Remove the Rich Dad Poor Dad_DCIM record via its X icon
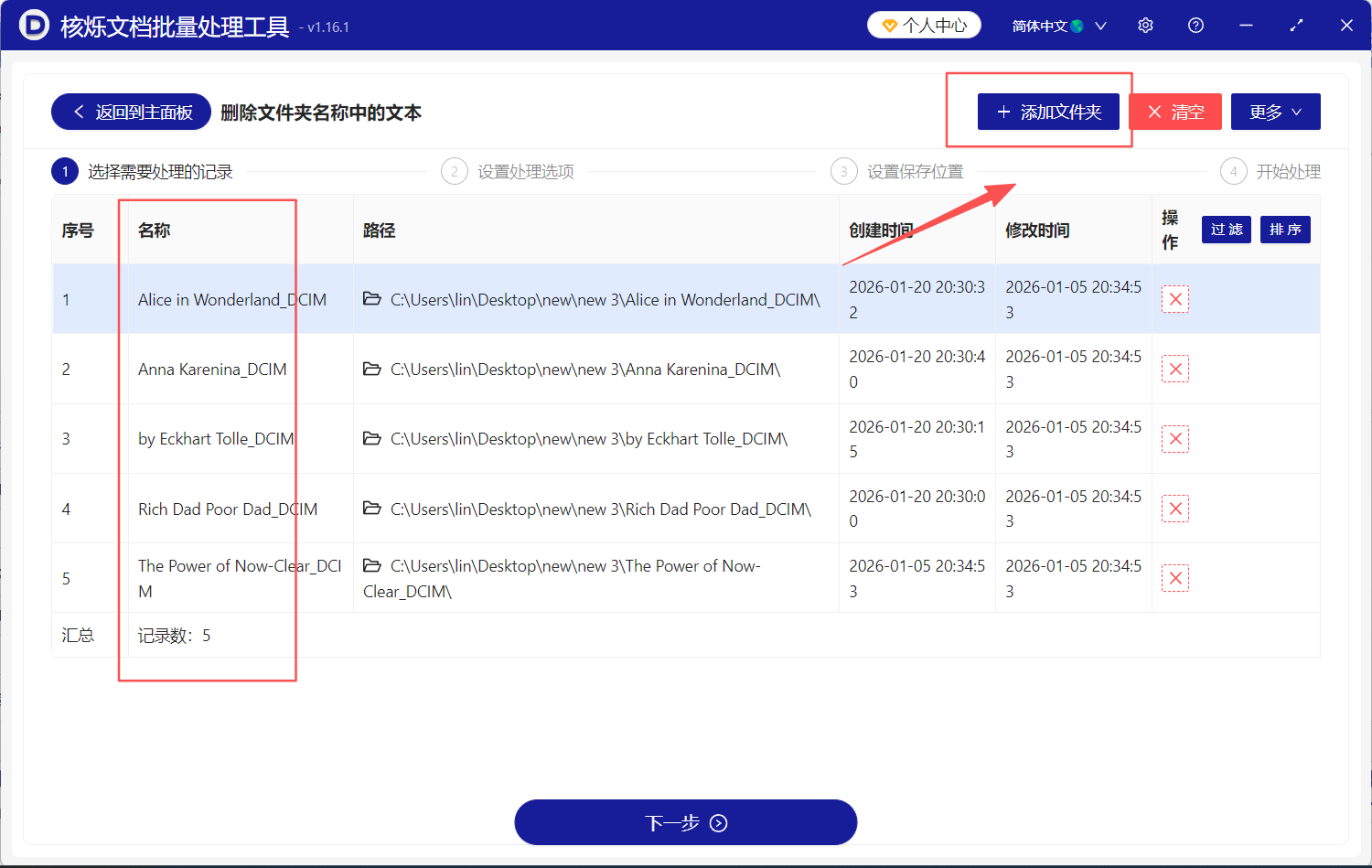1372x868 pixels. coord(1174,508)
